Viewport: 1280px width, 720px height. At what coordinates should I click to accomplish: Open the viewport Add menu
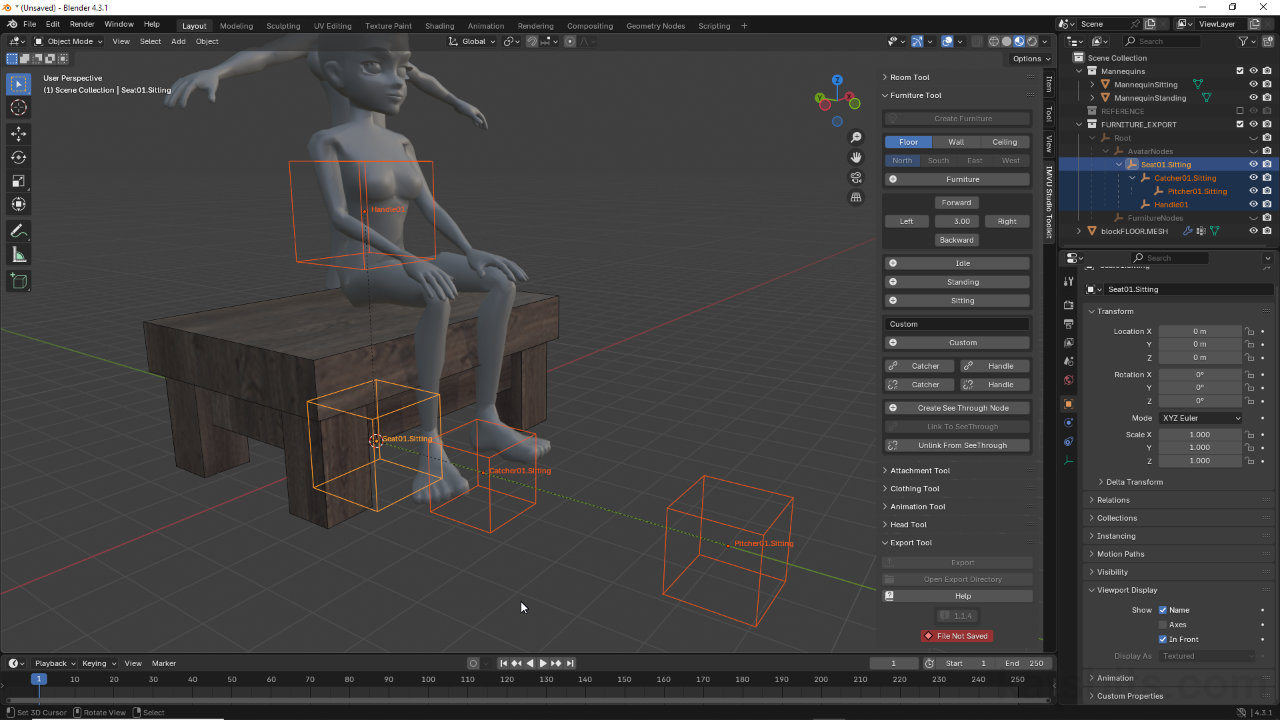(x=178, y=41)
